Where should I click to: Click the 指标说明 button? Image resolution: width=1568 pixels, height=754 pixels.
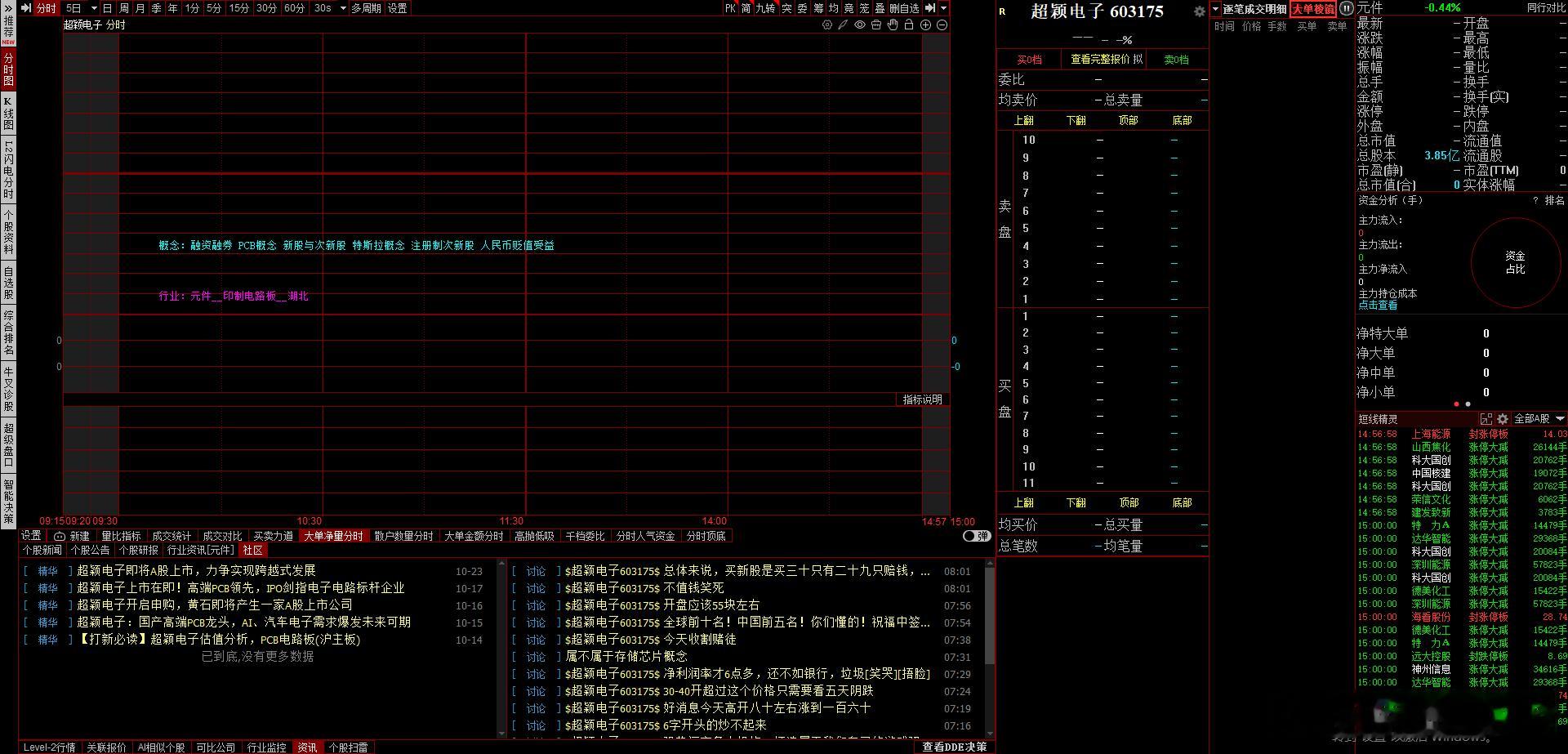pyautogui.click(x=923, y=399)
